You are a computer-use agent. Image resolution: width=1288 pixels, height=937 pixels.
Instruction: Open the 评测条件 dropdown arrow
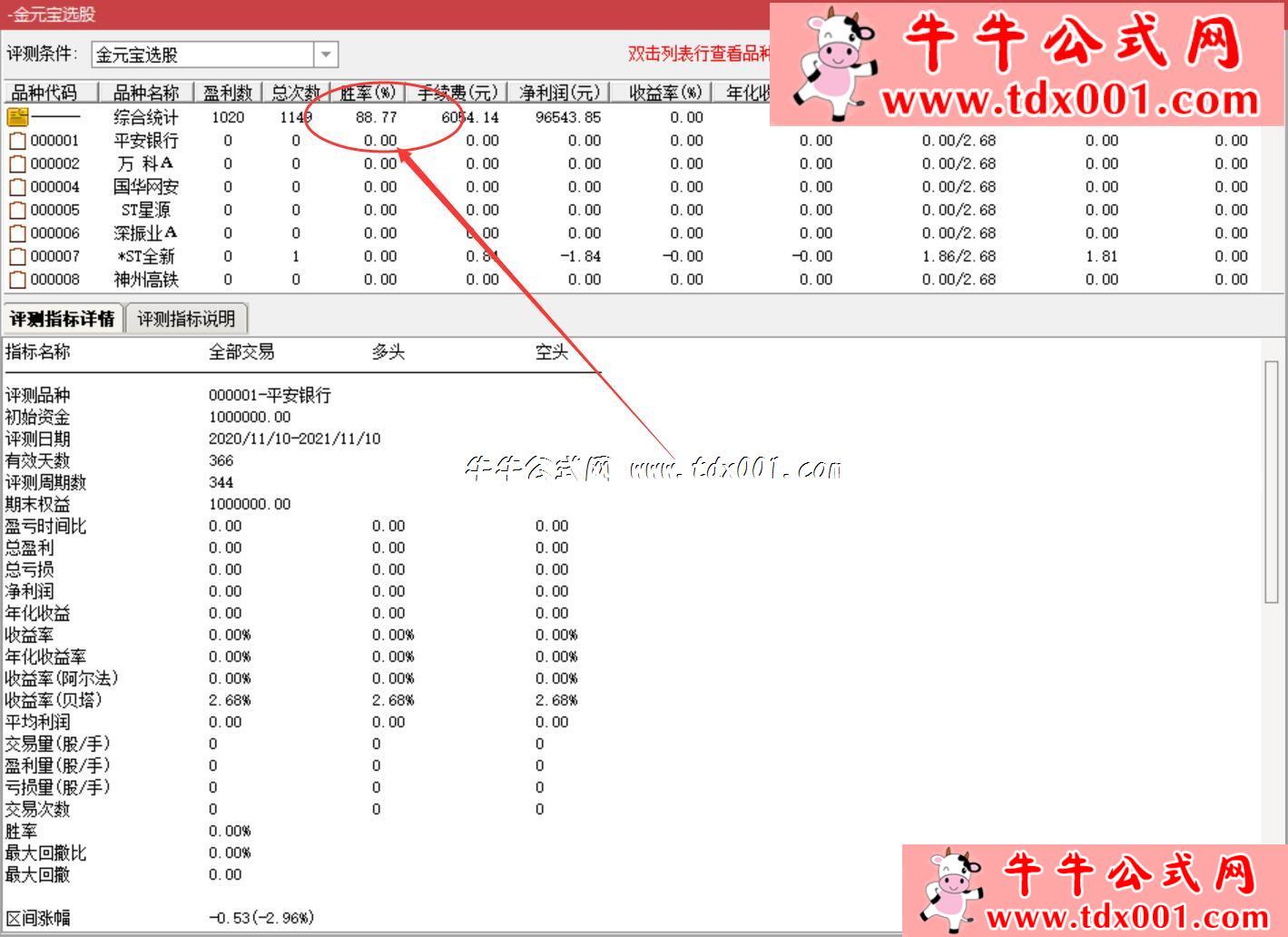coord(326,55)
